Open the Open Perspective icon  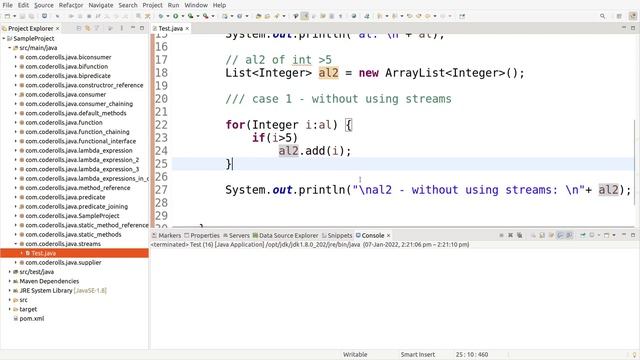619,16
